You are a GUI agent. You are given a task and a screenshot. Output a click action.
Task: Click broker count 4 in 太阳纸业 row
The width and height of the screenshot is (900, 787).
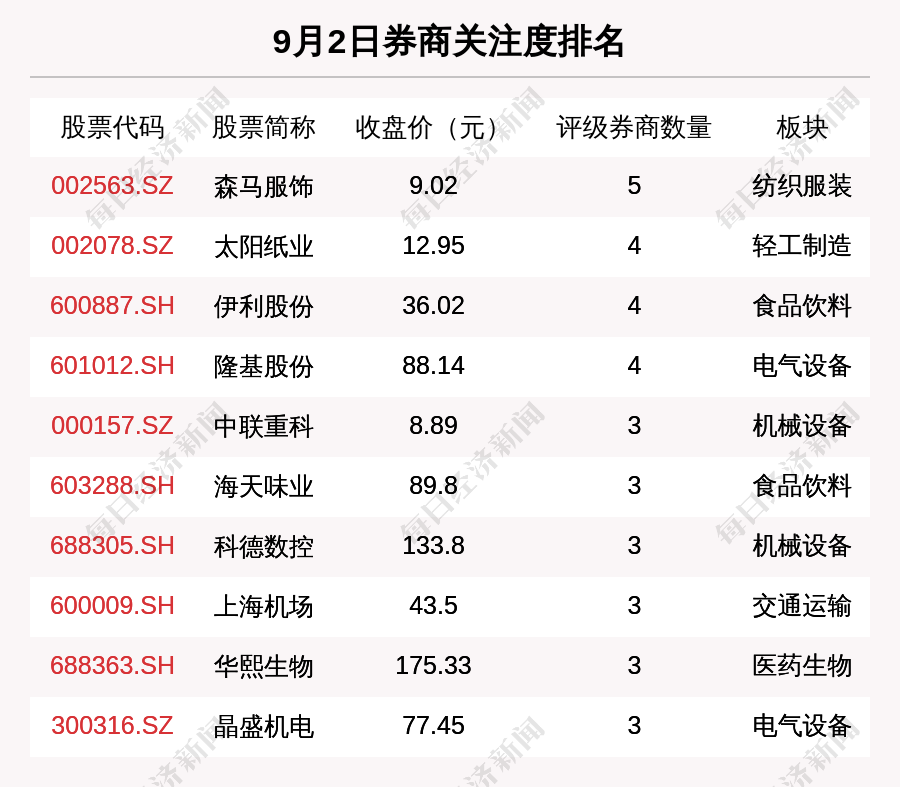[x=634, y=246]
